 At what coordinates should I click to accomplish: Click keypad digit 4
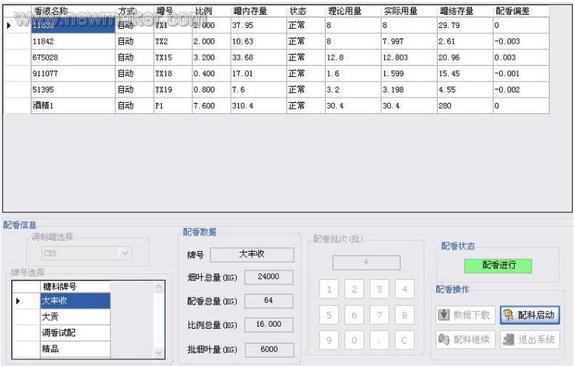click(405, 290)
